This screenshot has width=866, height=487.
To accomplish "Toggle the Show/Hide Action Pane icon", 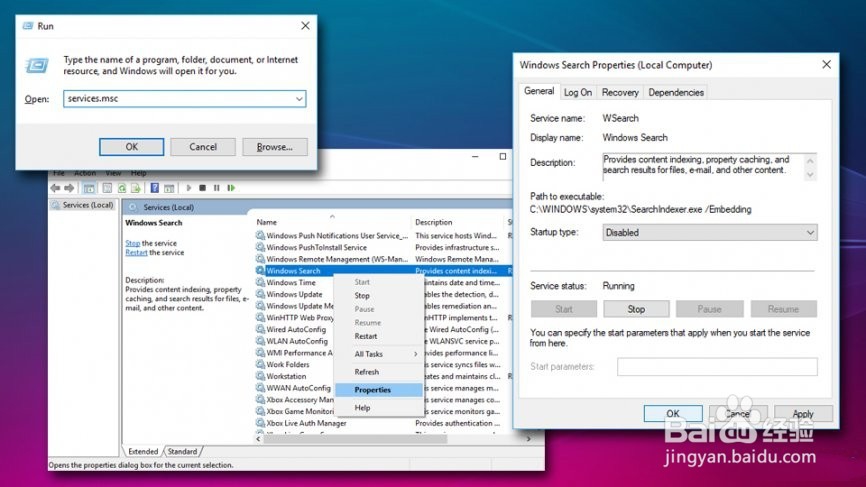I will click(169, 188).
